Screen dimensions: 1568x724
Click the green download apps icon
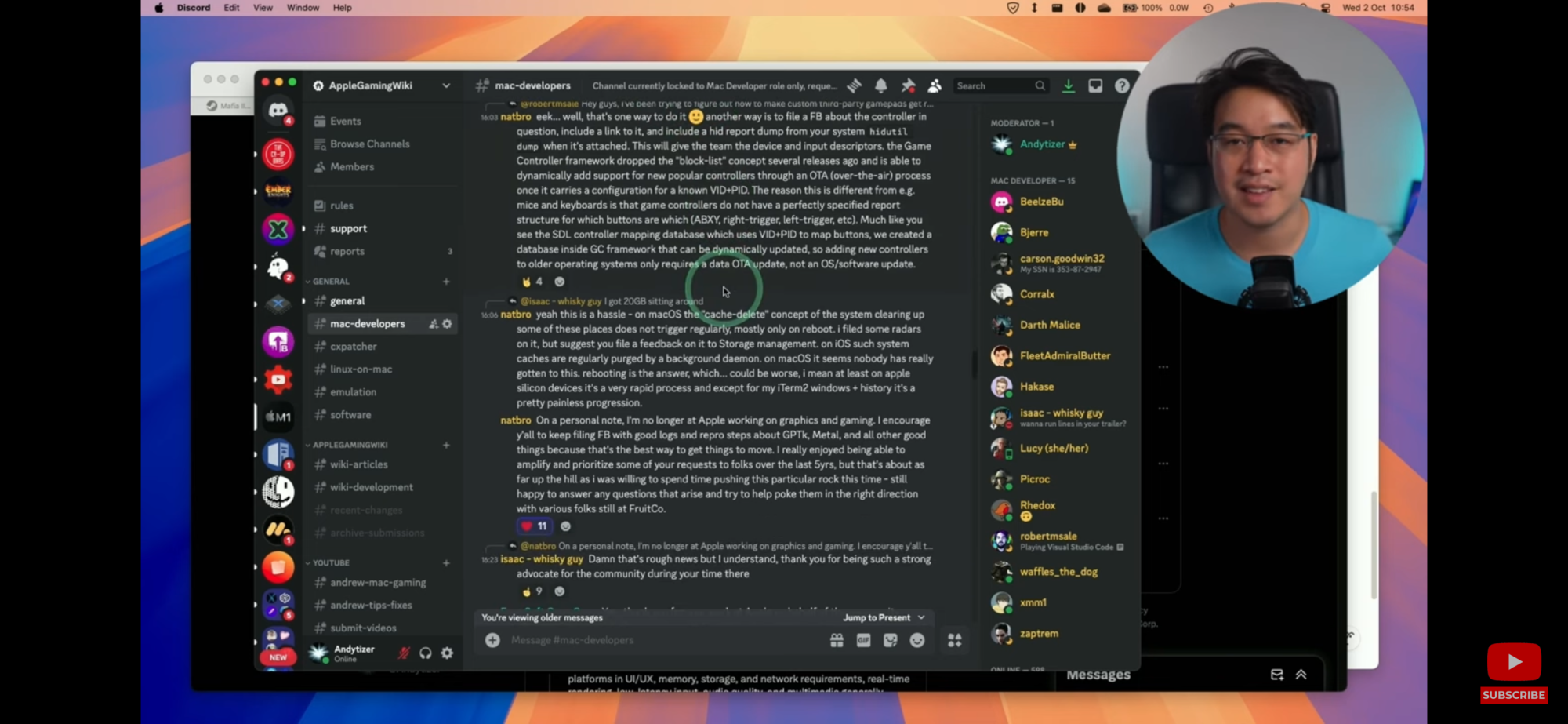tap(1069, 85)
